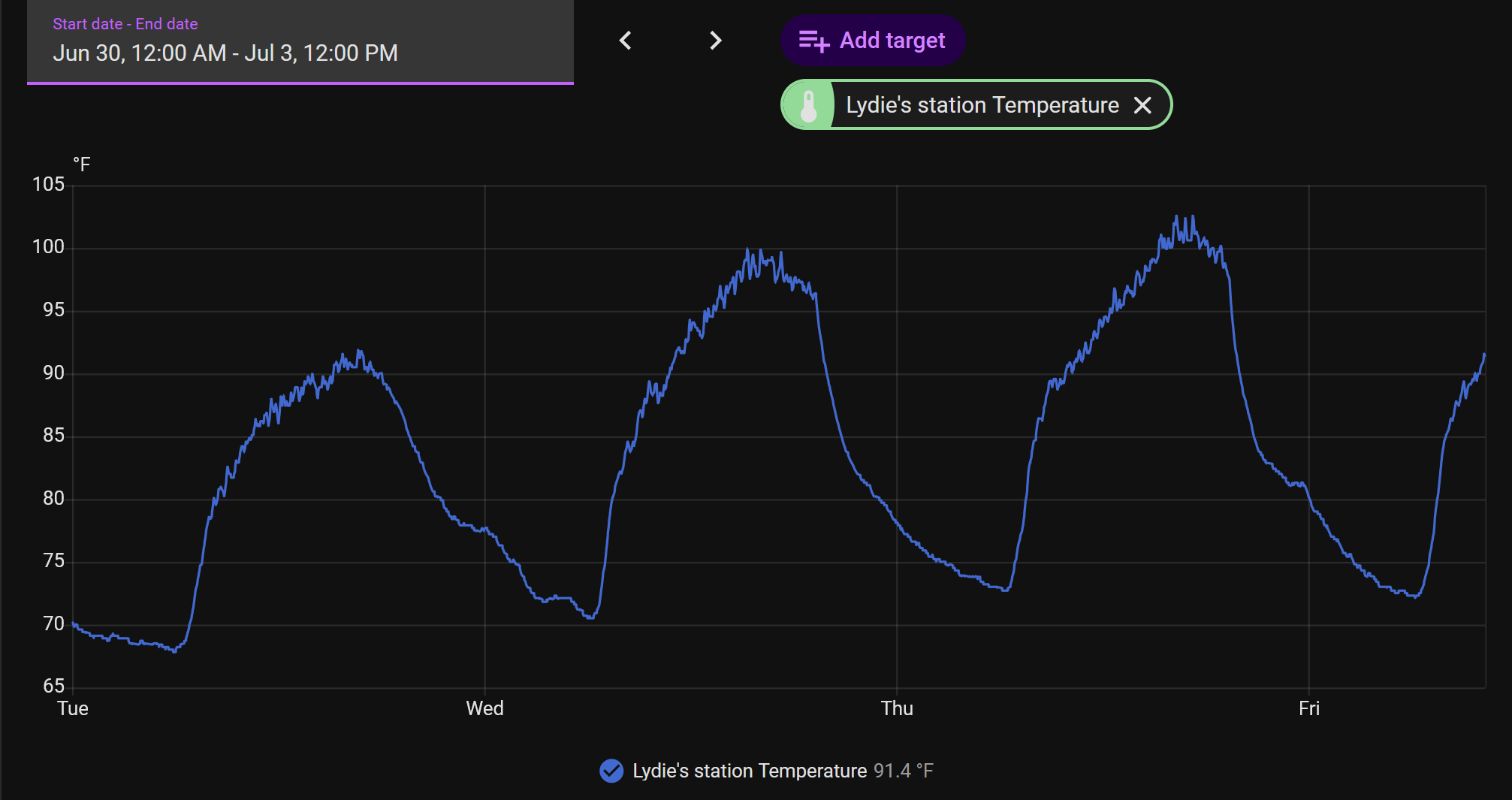Click the 91.4 °F legend value
Viewport: 1512px width, 800px height.
pos(904,771)
